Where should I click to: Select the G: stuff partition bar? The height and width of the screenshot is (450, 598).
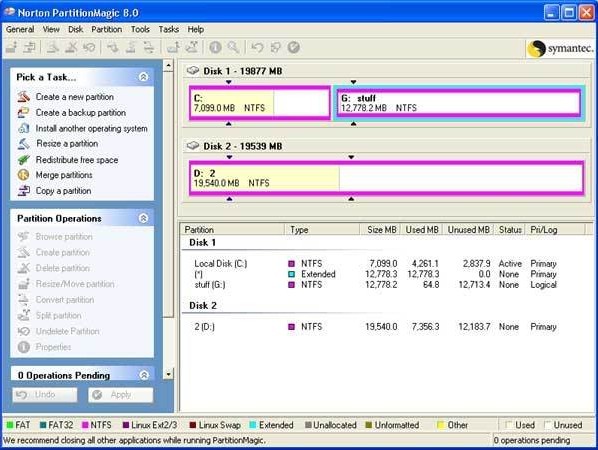(459, 103)
